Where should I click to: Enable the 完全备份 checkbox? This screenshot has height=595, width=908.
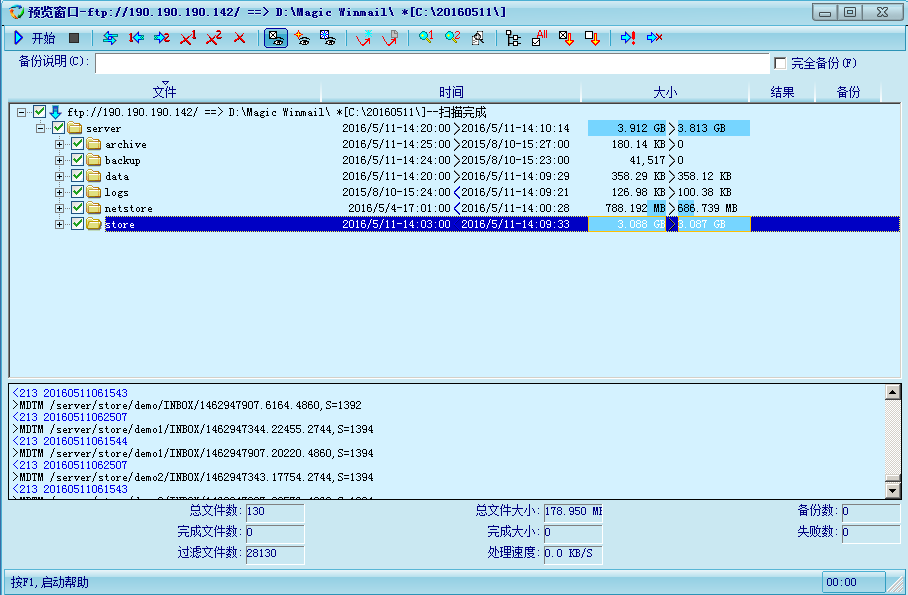click(x=780, y=63)
